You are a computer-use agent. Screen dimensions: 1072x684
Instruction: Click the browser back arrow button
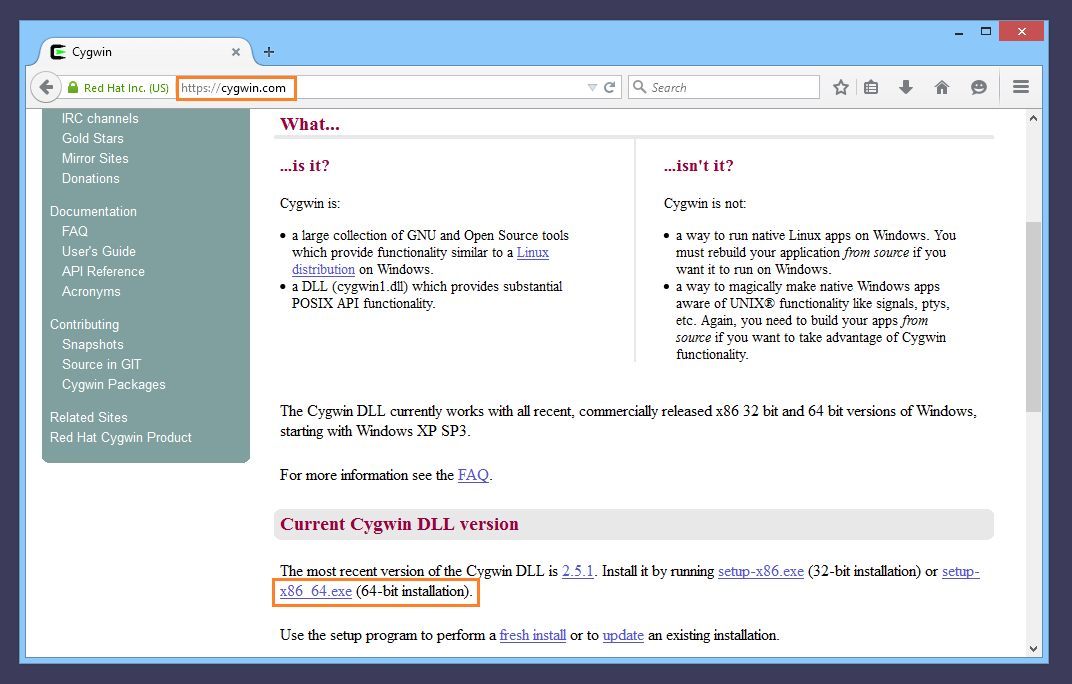click(x=46, y=87)
